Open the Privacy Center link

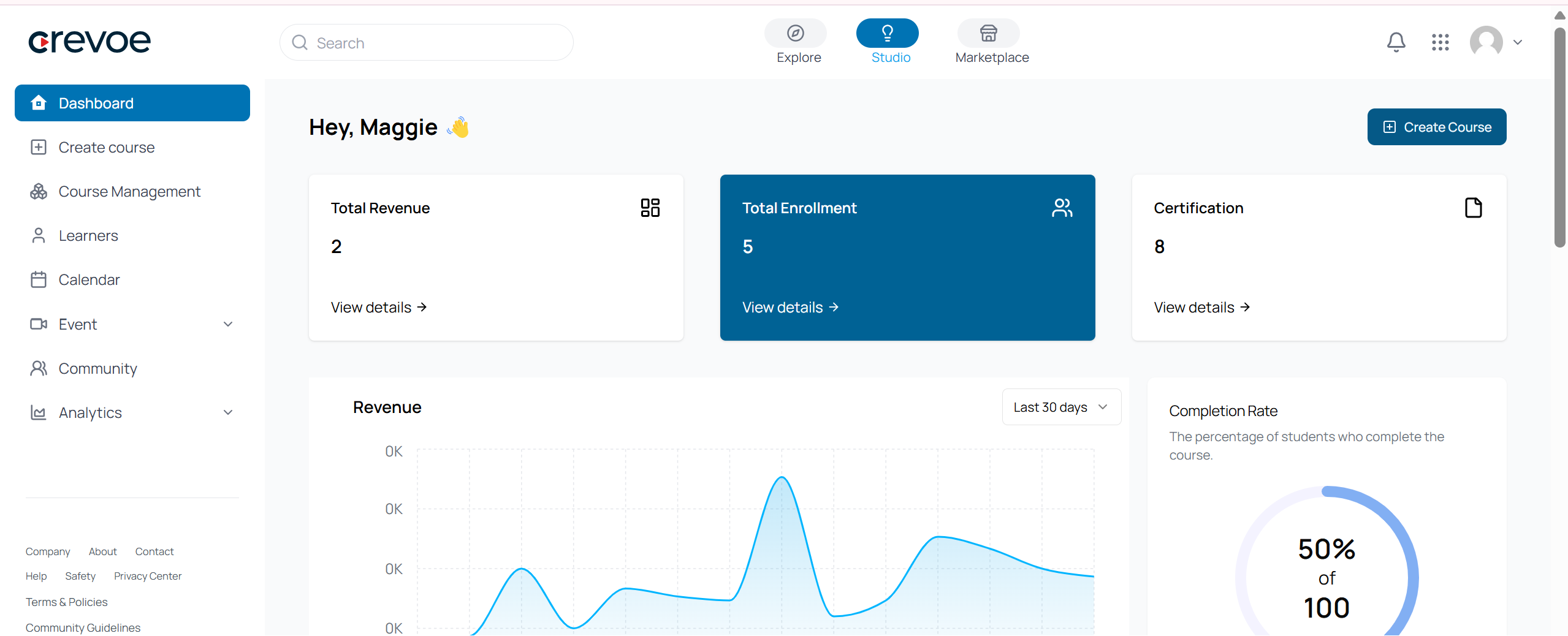[x=148, y=576]
